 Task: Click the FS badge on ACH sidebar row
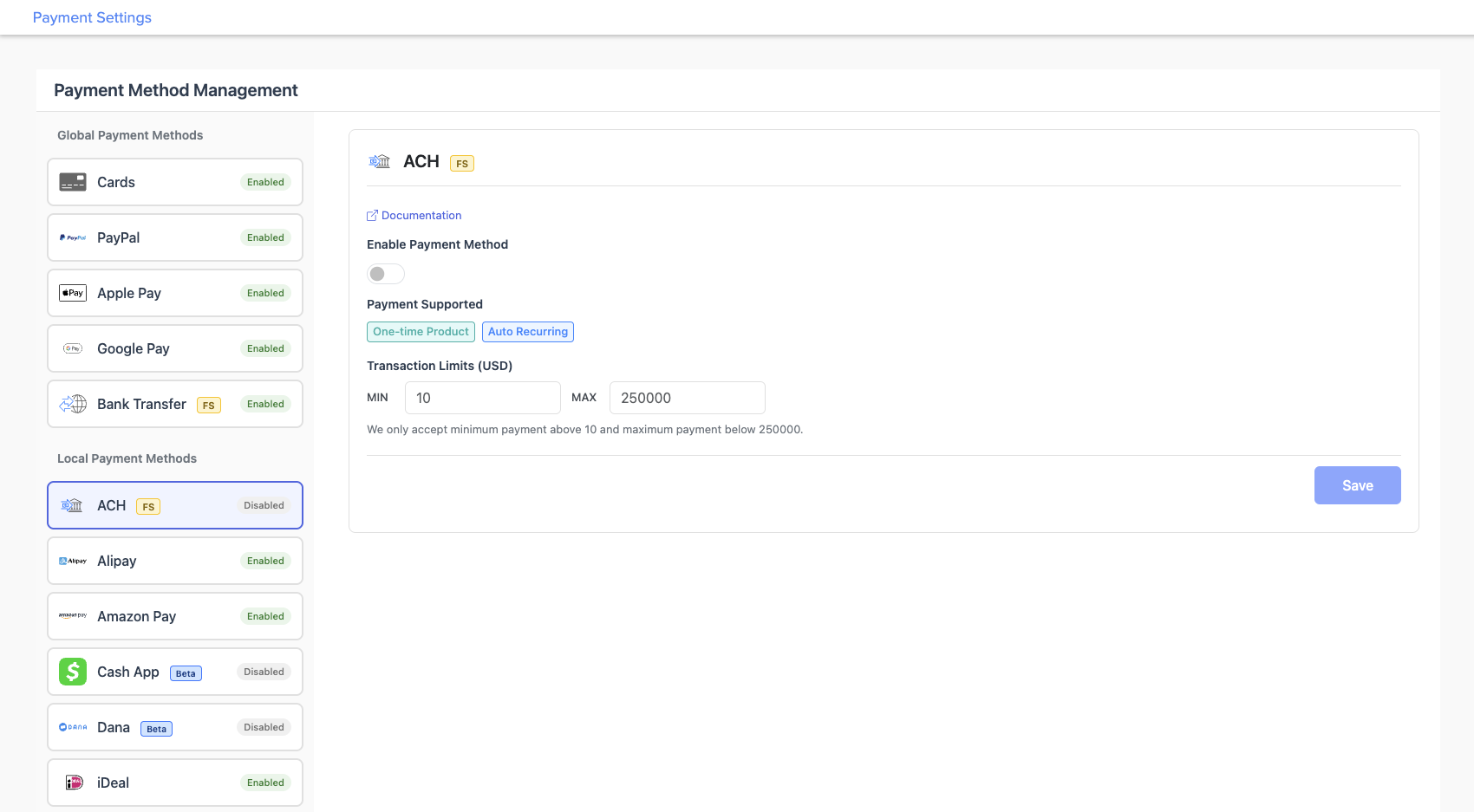[148, 506]
